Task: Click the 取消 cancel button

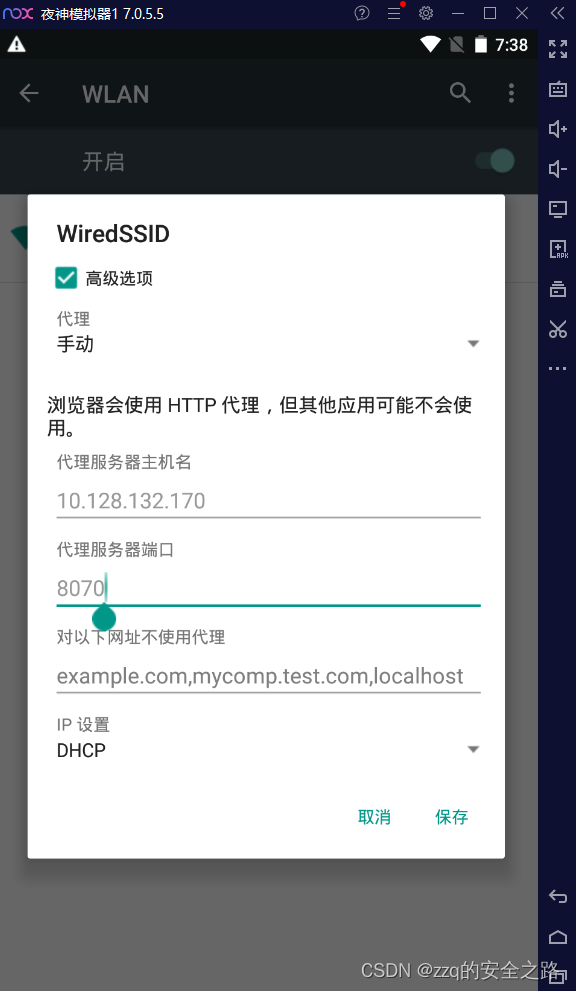Action: click(x=375, y=817)
